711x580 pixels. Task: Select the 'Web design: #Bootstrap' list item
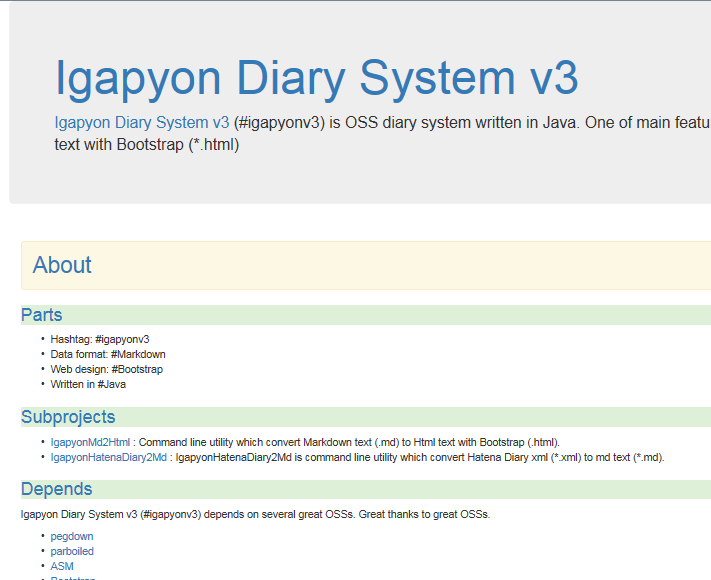[x=107, y=369]
